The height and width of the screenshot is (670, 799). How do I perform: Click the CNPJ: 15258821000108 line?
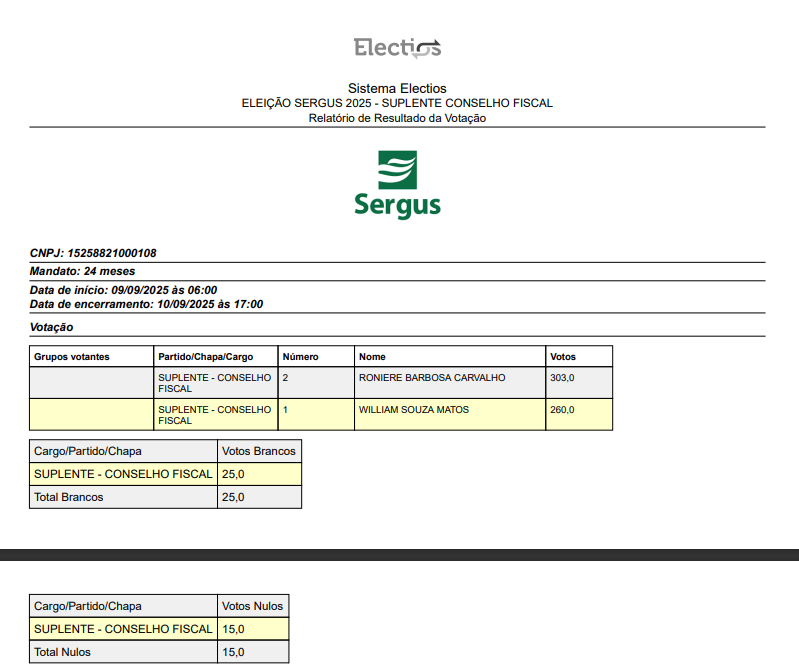[93, 253]
